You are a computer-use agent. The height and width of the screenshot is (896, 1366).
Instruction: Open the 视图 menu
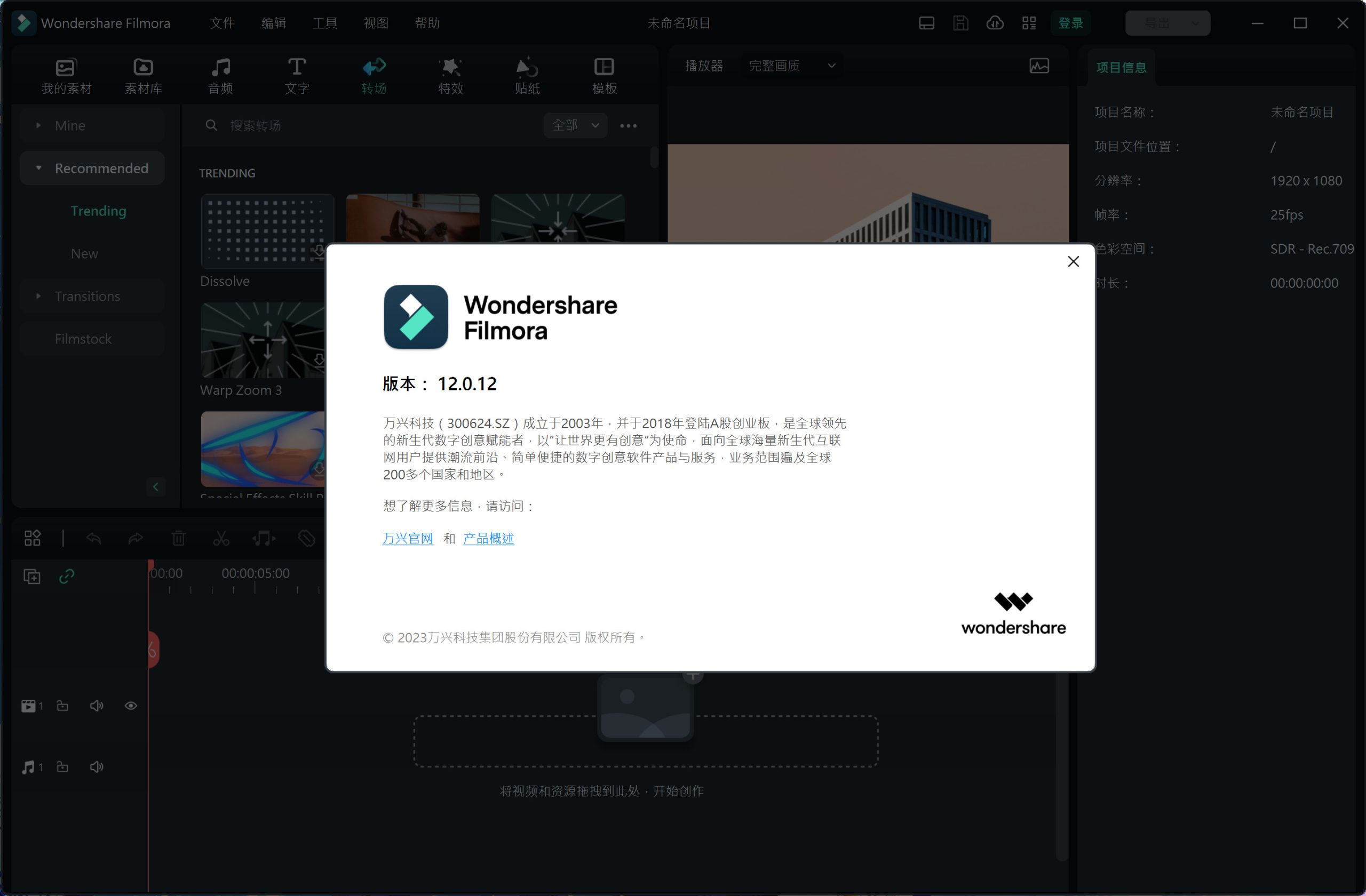(376, 23)
